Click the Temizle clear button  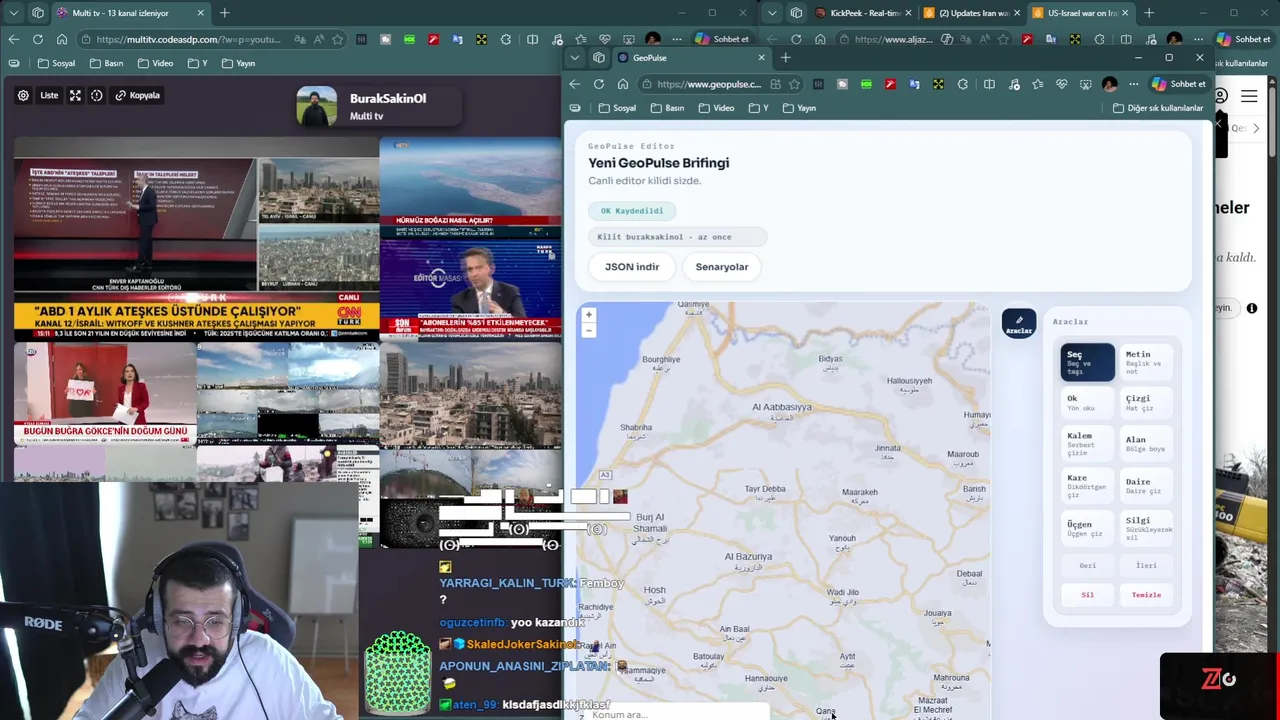pos(1145,595)
